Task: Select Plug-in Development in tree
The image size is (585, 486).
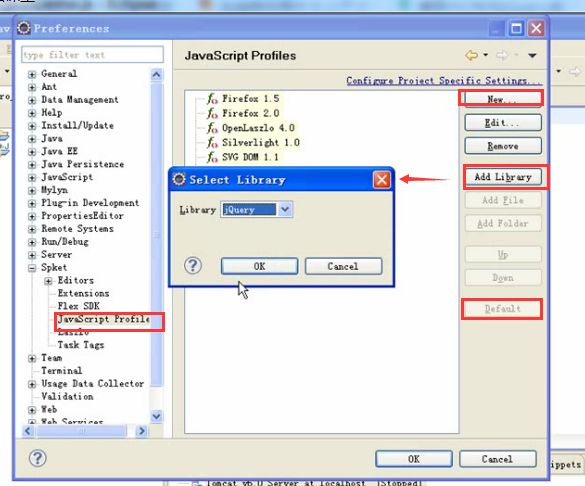Action: coord(90,203)
